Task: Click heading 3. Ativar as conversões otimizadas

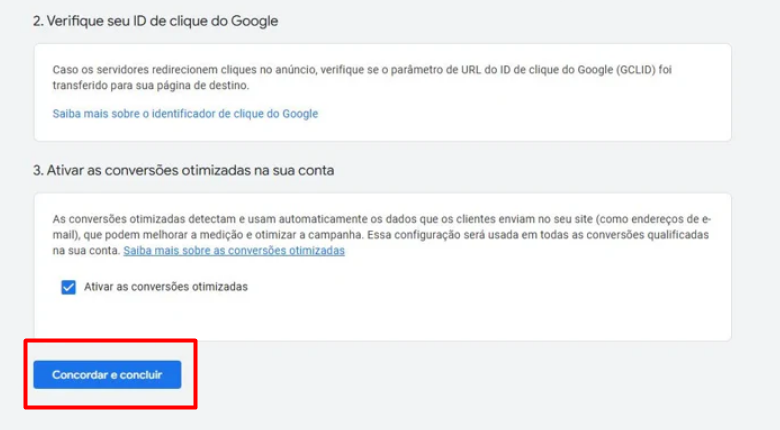Action: [x=184, y=170]
